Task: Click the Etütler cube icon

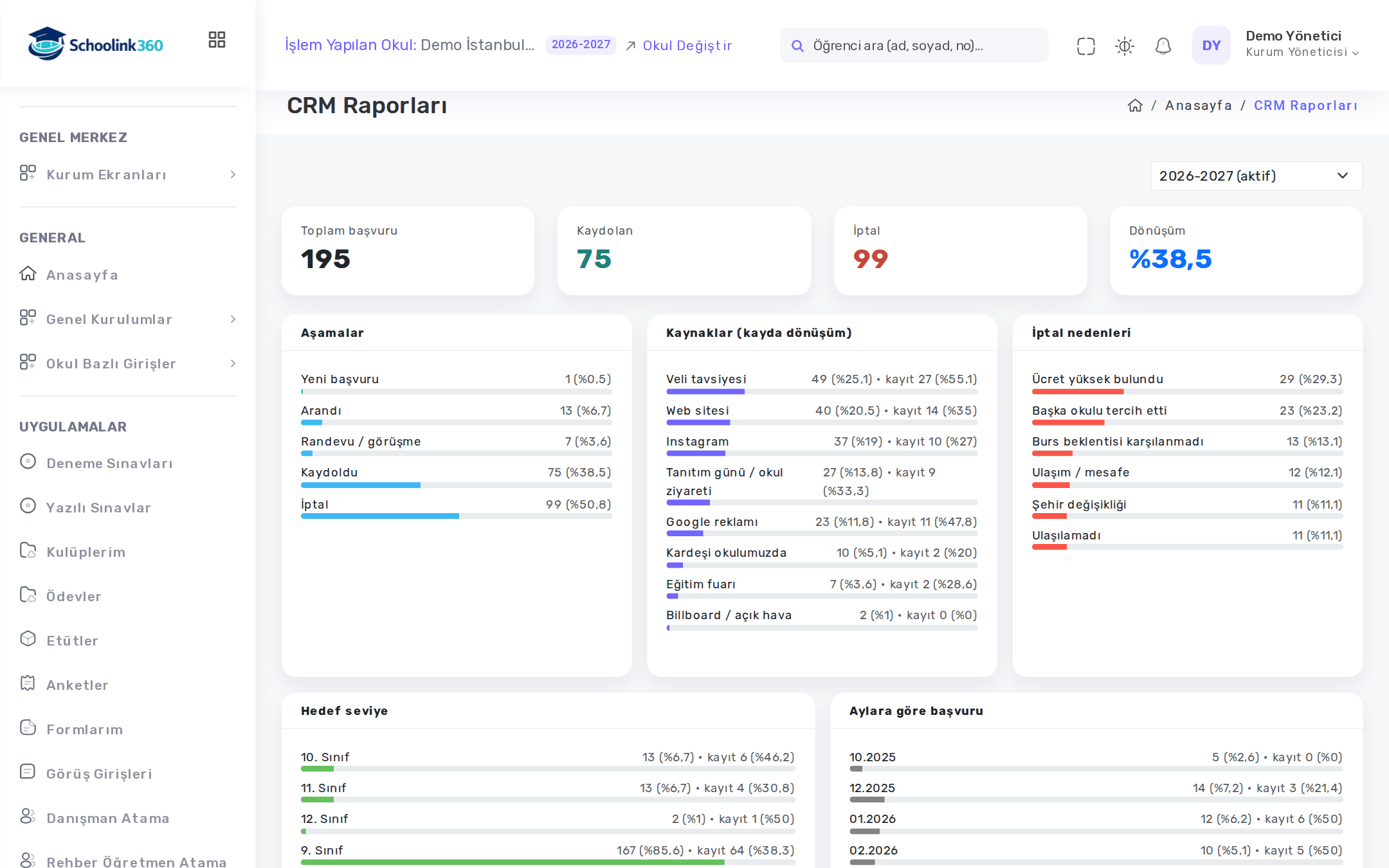Action: tap(28, 639)
